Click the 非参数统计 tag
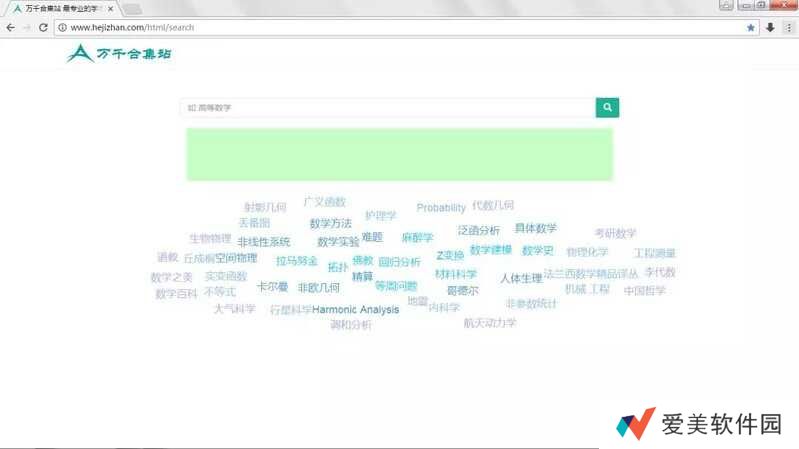 point(531,304)
